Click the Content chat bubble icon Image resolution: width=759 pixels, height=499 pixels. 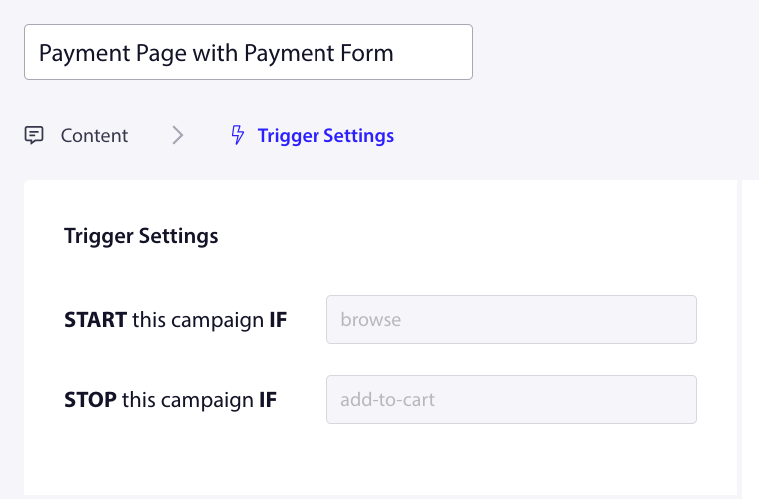pyautogui.click(x=34, y=135)
